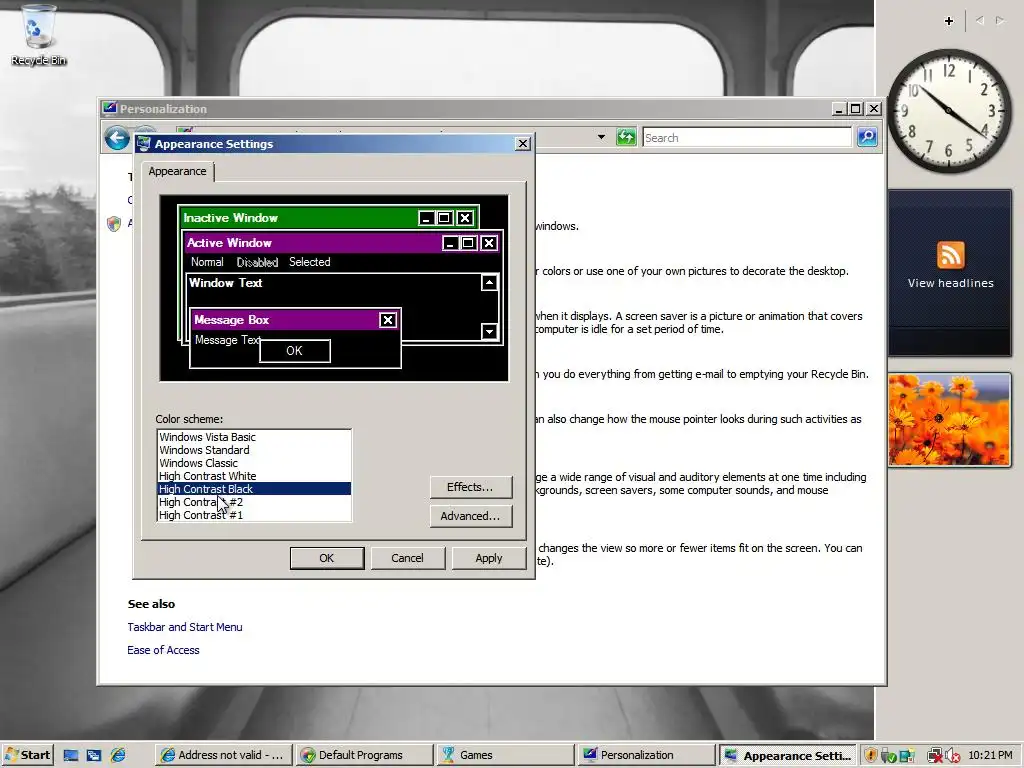Open Ease of Access link

coord(163,650)
